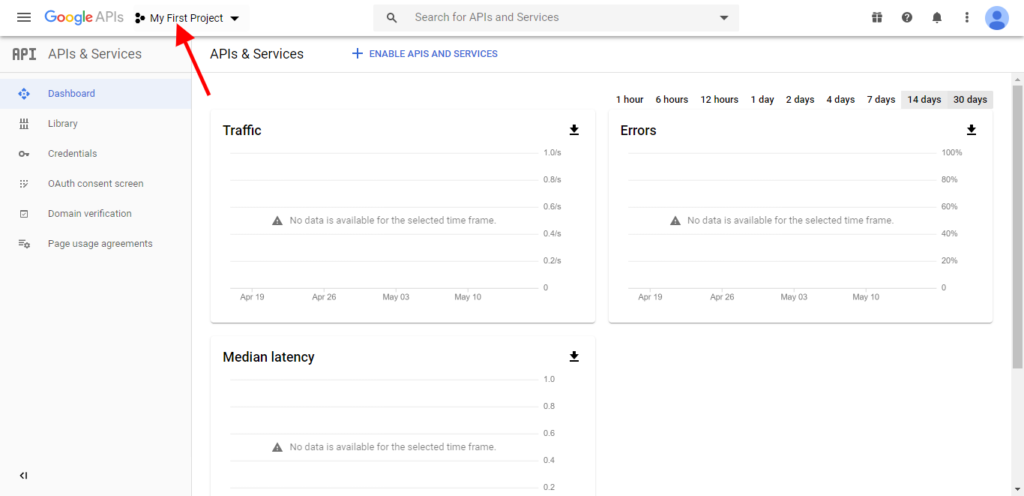Click the scrollbar down arrow
This screenshot has width=1024, height=496.
tap(1017, 489)
